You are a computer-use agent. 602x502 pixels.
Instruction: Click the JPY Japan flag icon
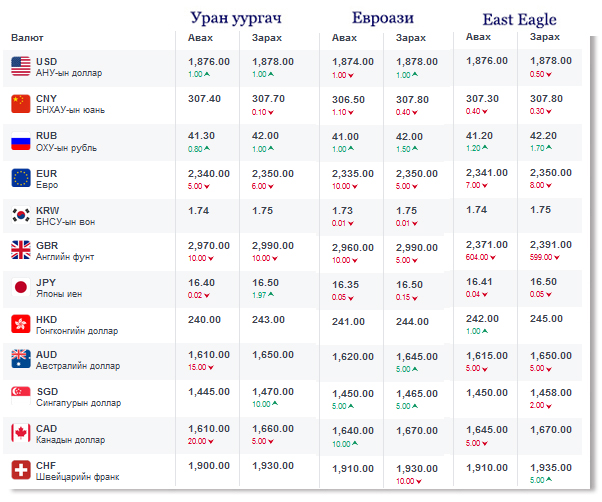(21, 288)
